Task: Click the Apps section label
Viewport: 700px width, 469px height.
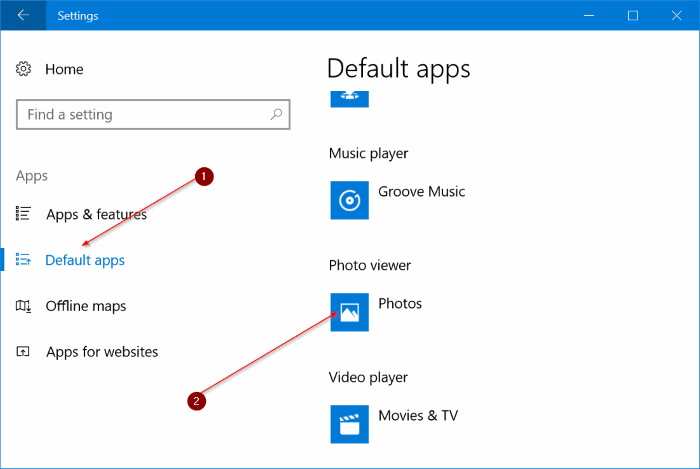Action: pyautogui.click(x=32, y=176)
